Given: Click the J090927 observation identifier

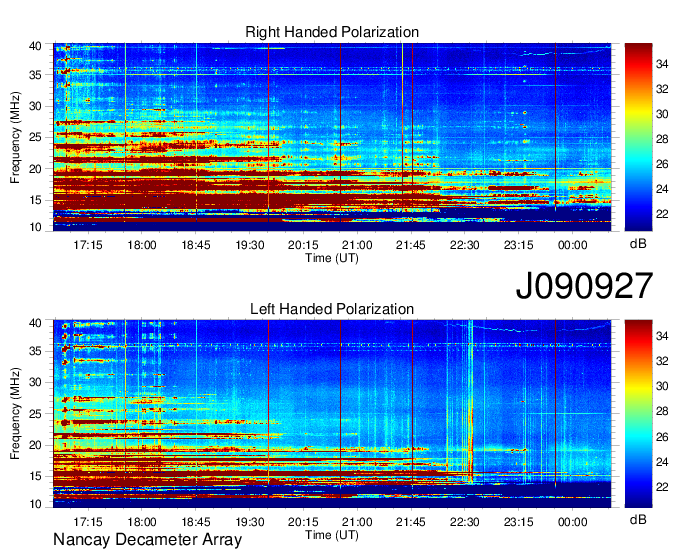Looking at the screenshot, I should 584,285.
